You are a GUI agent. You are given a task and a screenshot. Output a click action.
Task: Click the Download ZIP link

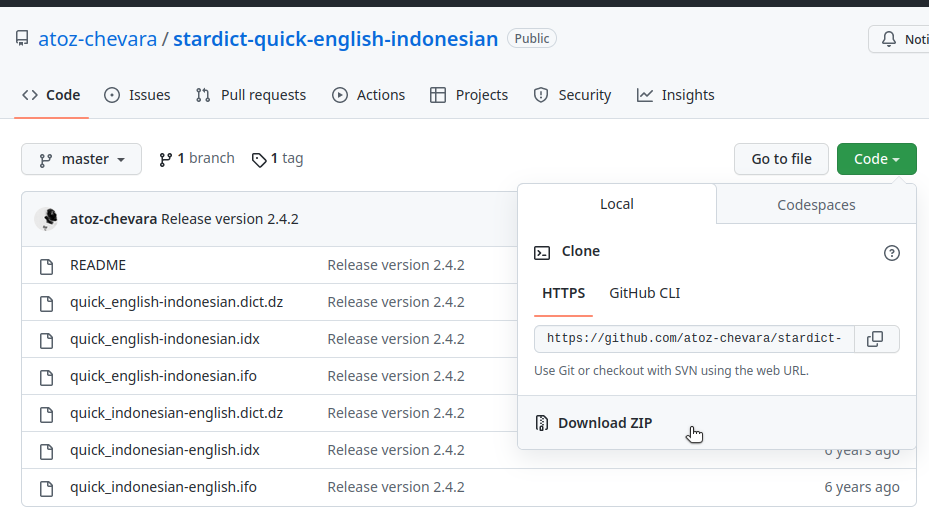[604, 423]
